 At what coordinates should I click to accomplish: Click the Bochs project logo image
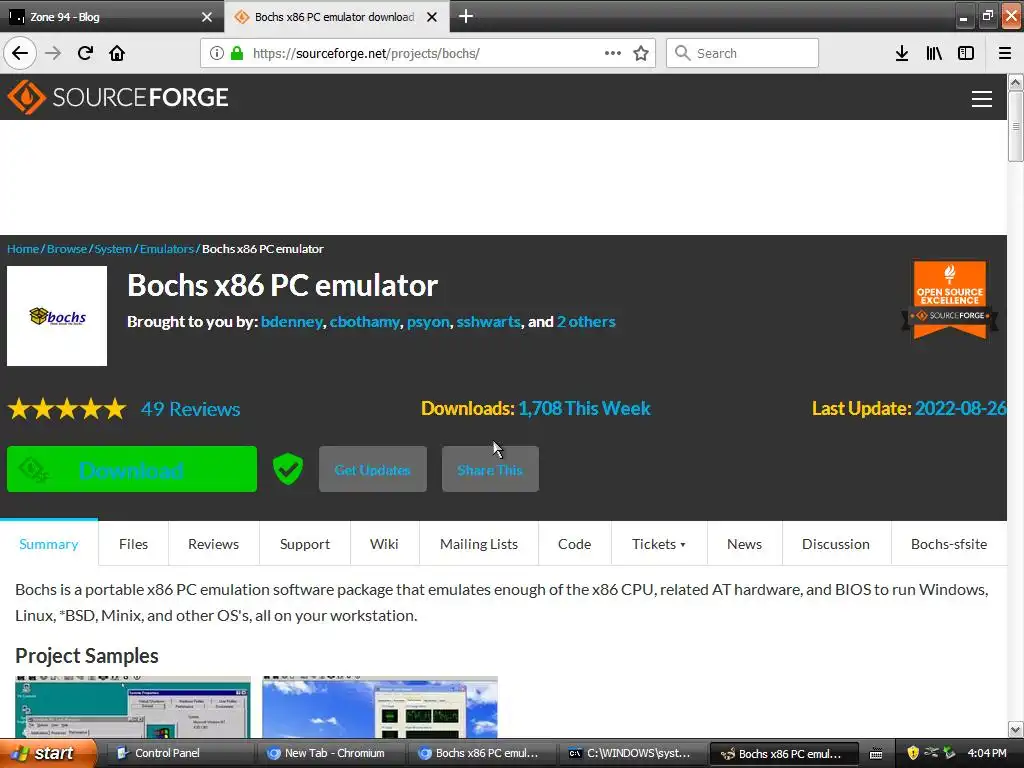click(57, 316)
